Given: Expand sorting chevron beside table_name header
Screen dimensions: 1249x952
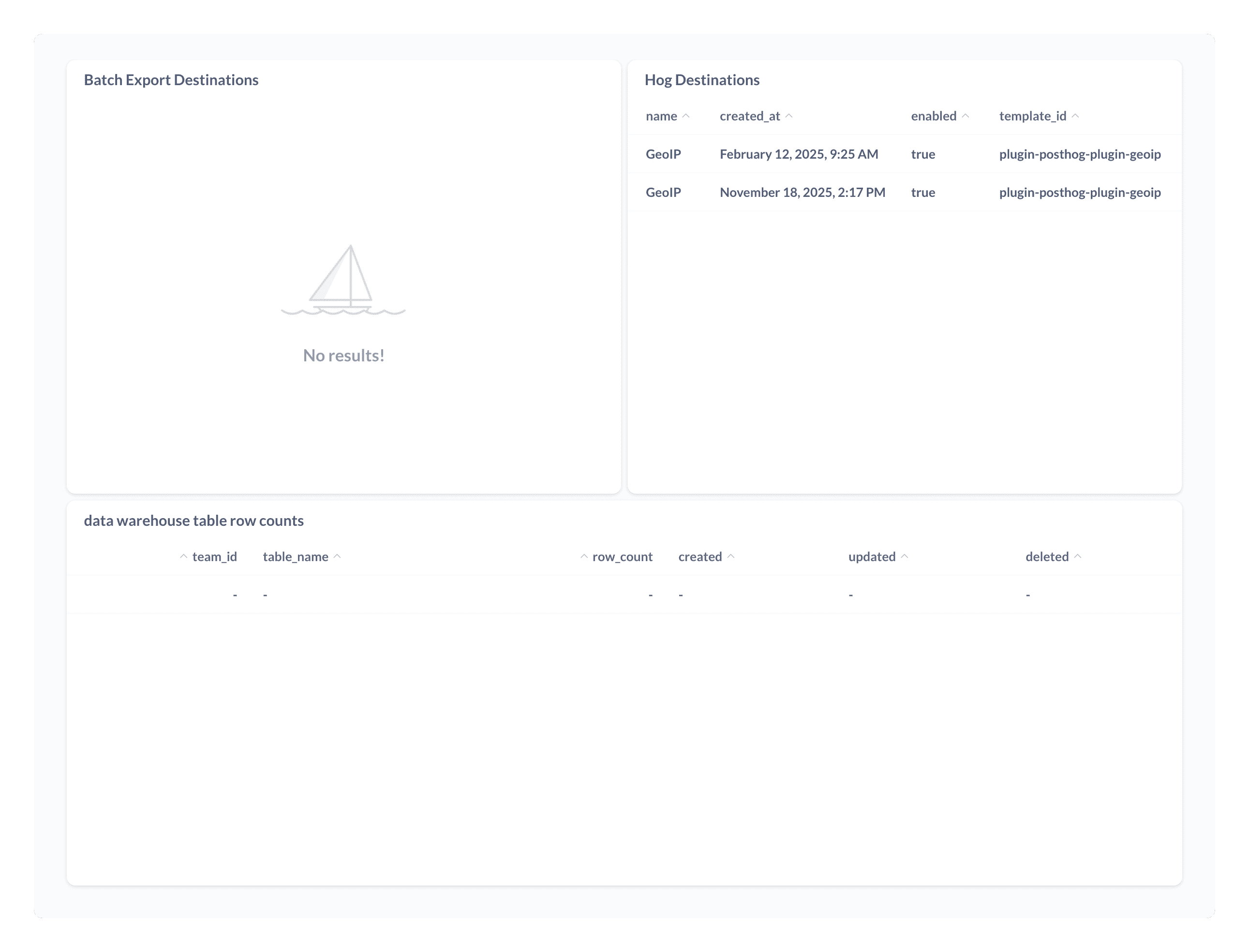Looking at the screenshot, I should (x=338, y=556).
